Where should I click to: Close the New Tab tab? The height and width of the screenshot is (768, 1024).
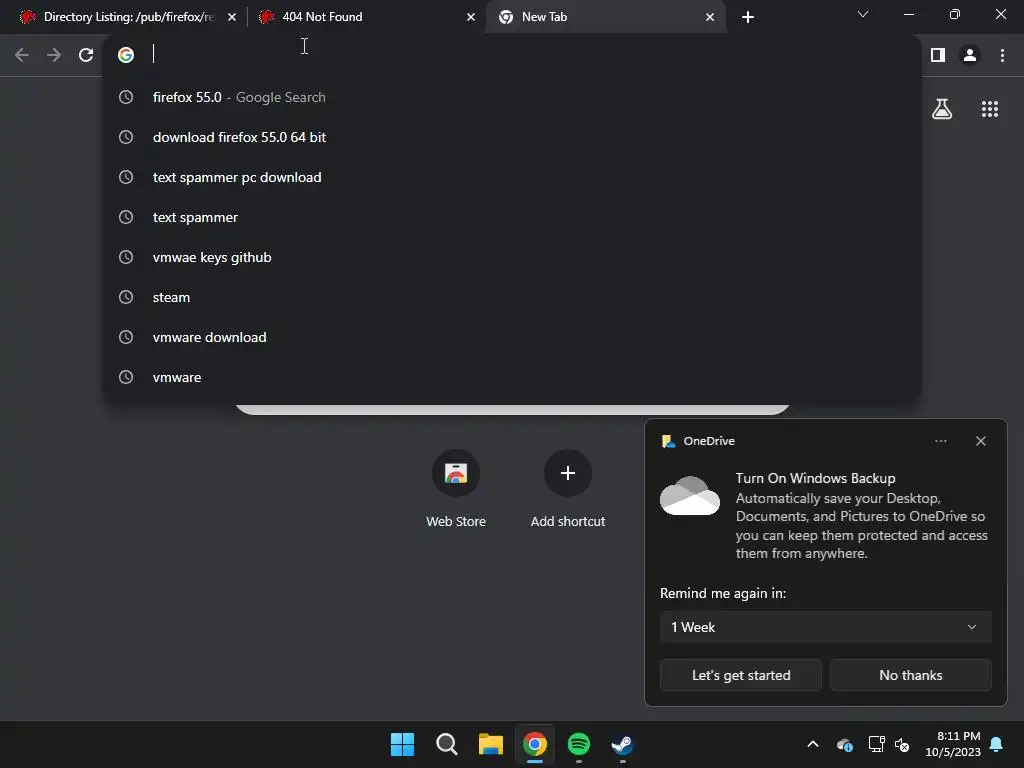[710, 17]
